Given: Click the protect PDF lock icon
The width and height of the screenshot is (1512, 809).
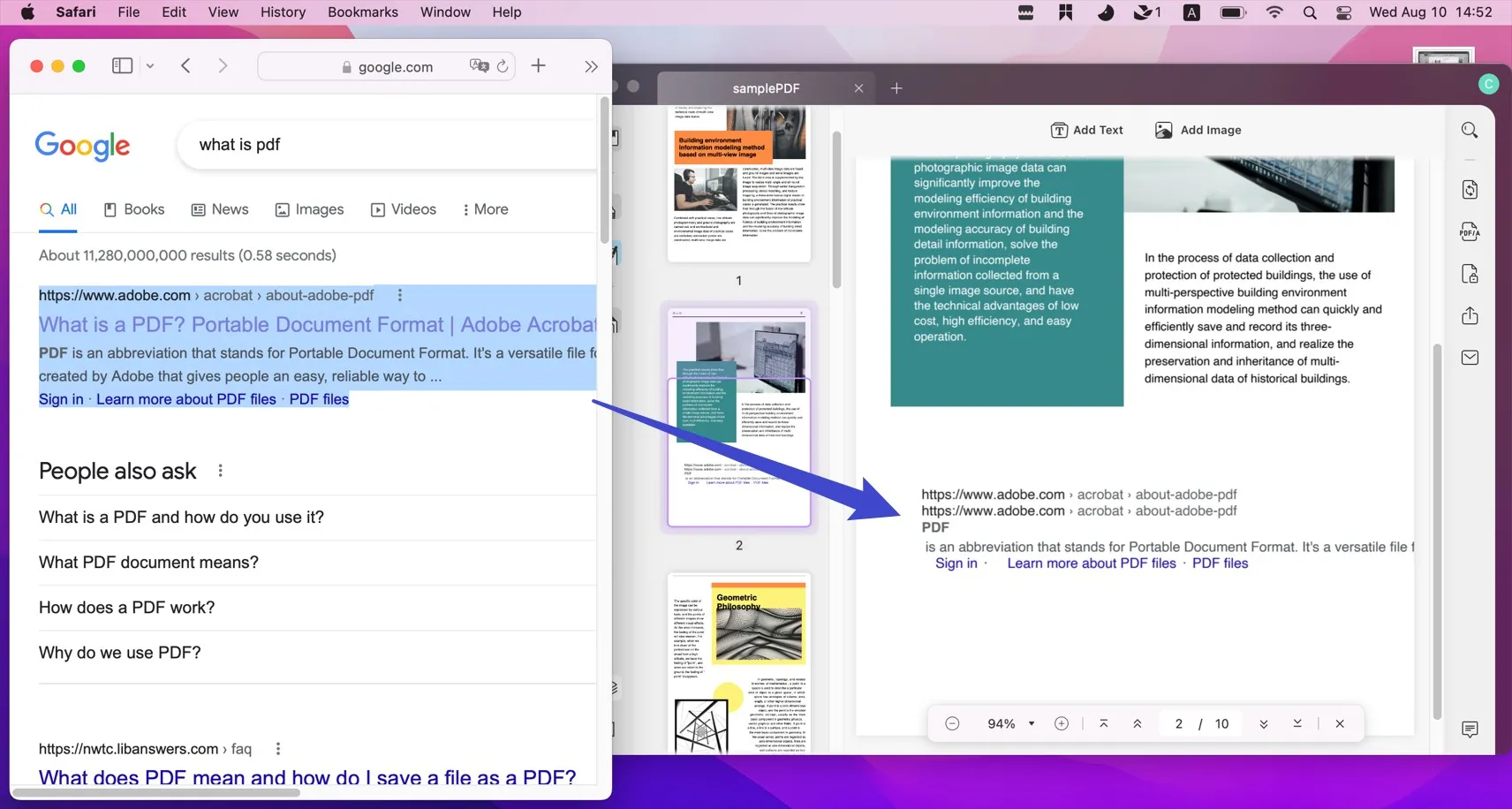Looking at the screenshot, I should point(1470,274).
